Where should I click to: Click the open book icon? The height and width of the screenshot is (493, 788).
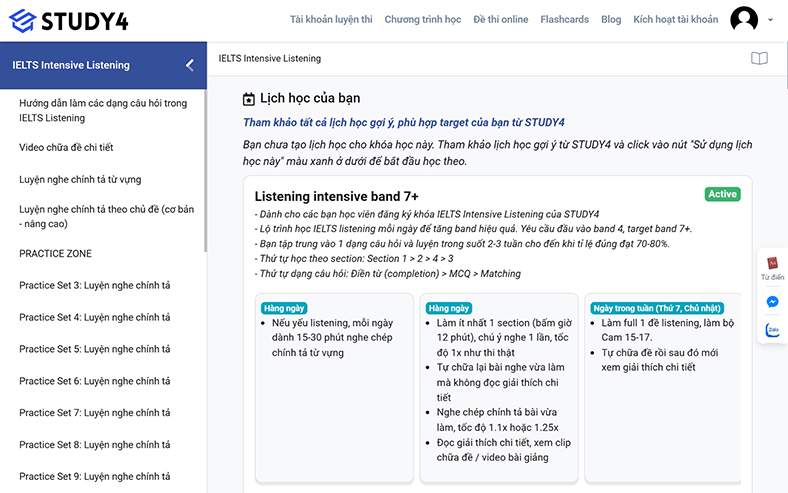pos(760,59)
